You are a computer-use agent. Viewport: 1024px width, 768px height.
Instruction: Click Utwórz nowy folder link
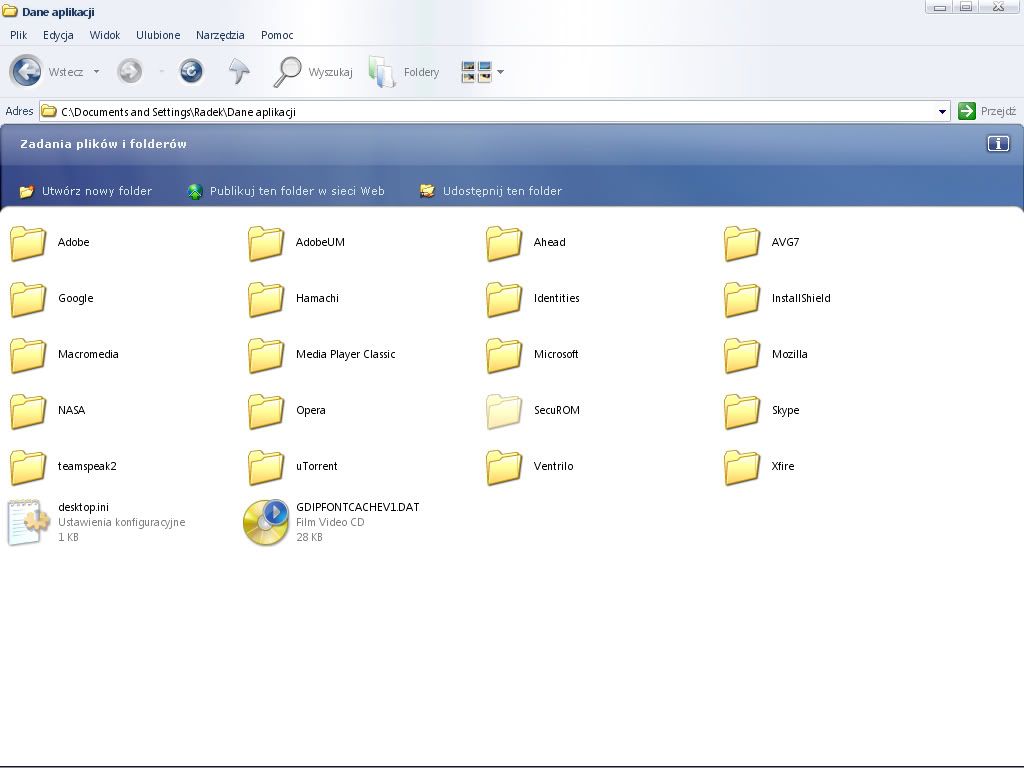[86, 191]
